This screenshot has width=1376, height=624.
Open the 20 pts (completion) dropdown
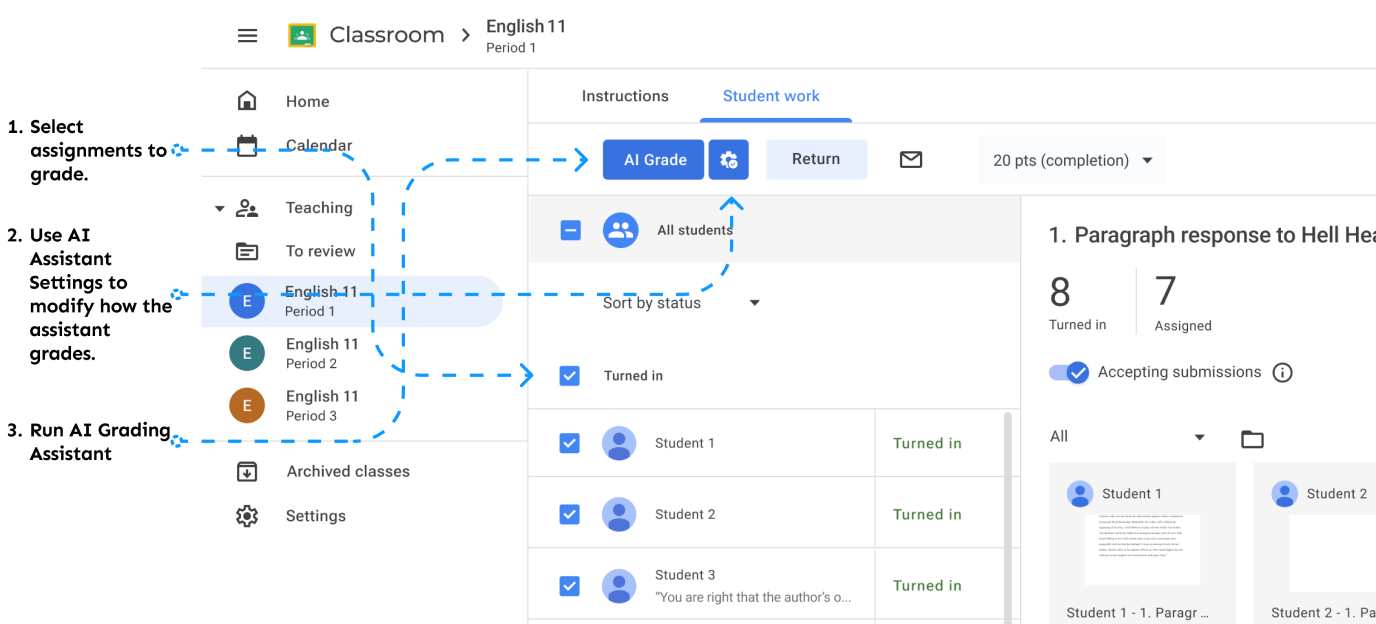[1072, 160]
